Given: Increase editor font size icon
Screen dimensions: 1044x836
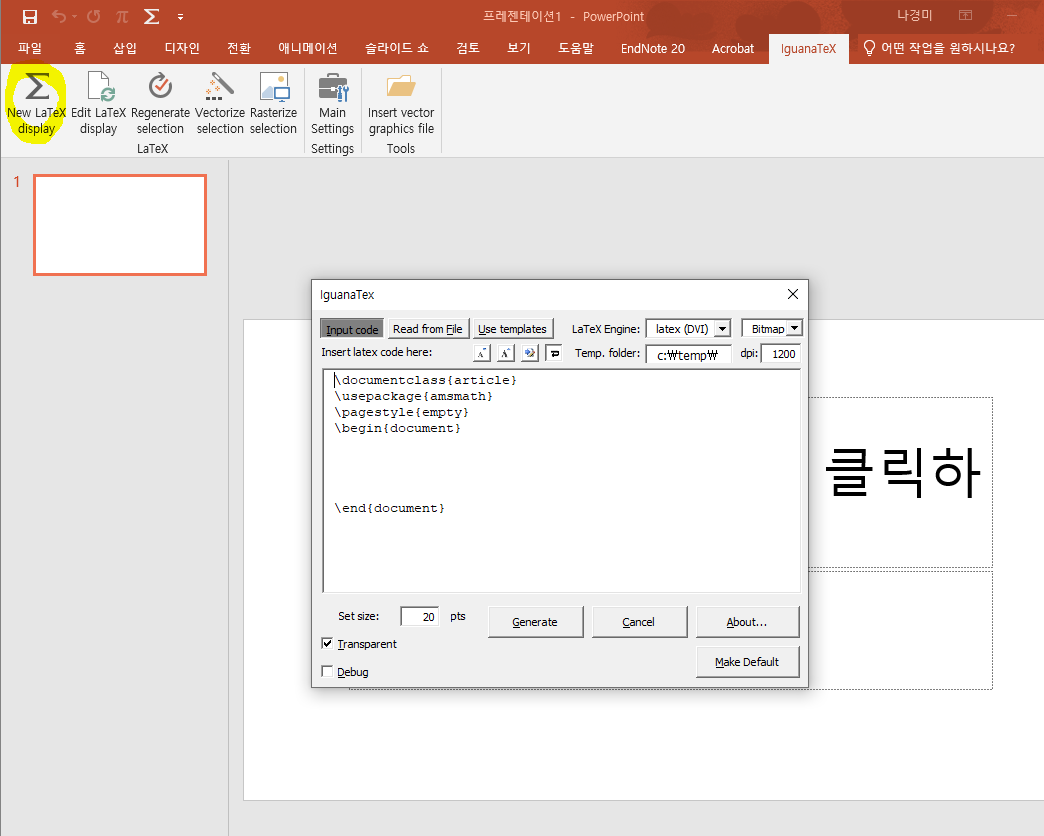Looking at the screenshot, I should point(505,353).
